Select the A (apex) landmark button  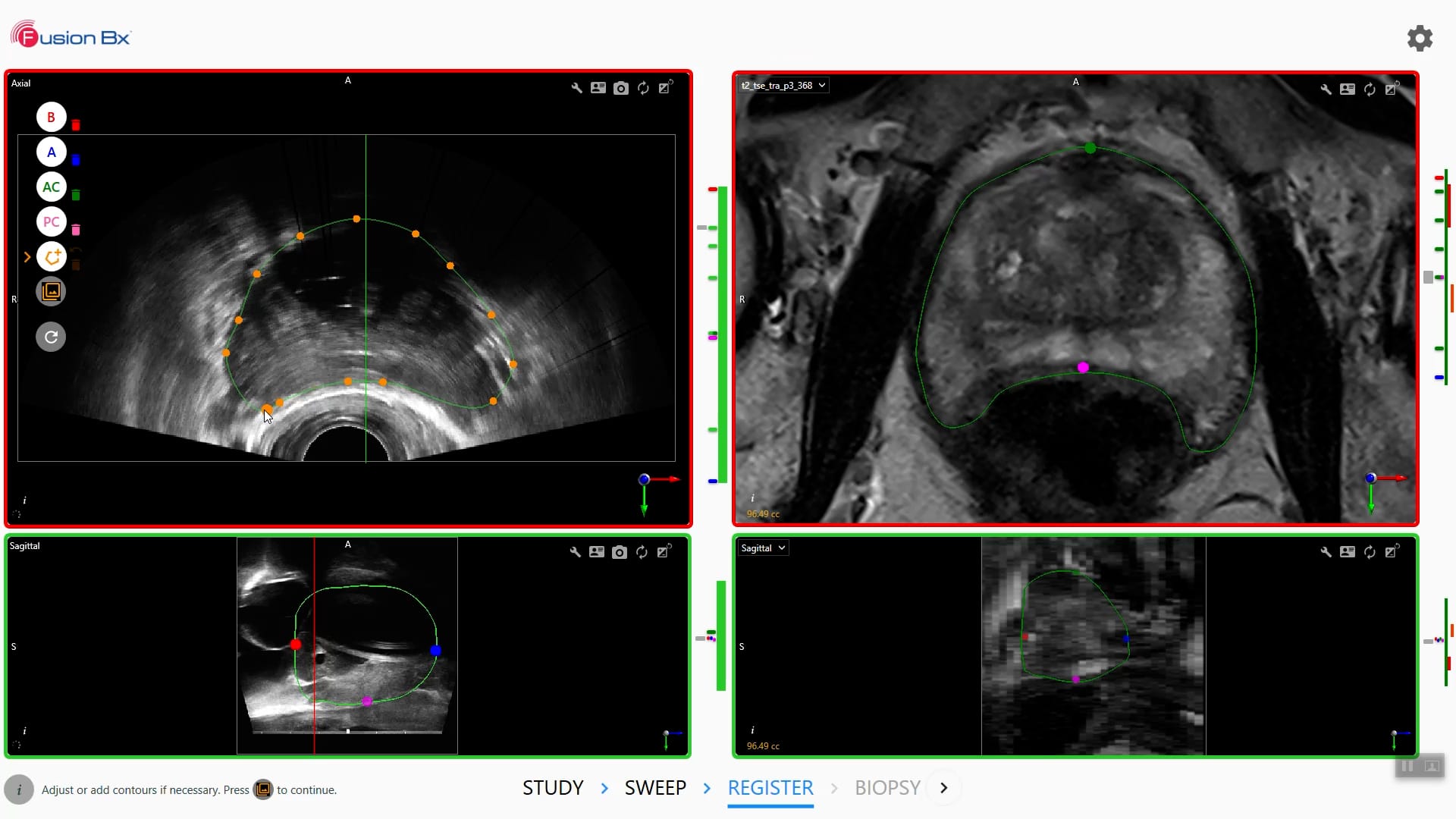[51, 152]
